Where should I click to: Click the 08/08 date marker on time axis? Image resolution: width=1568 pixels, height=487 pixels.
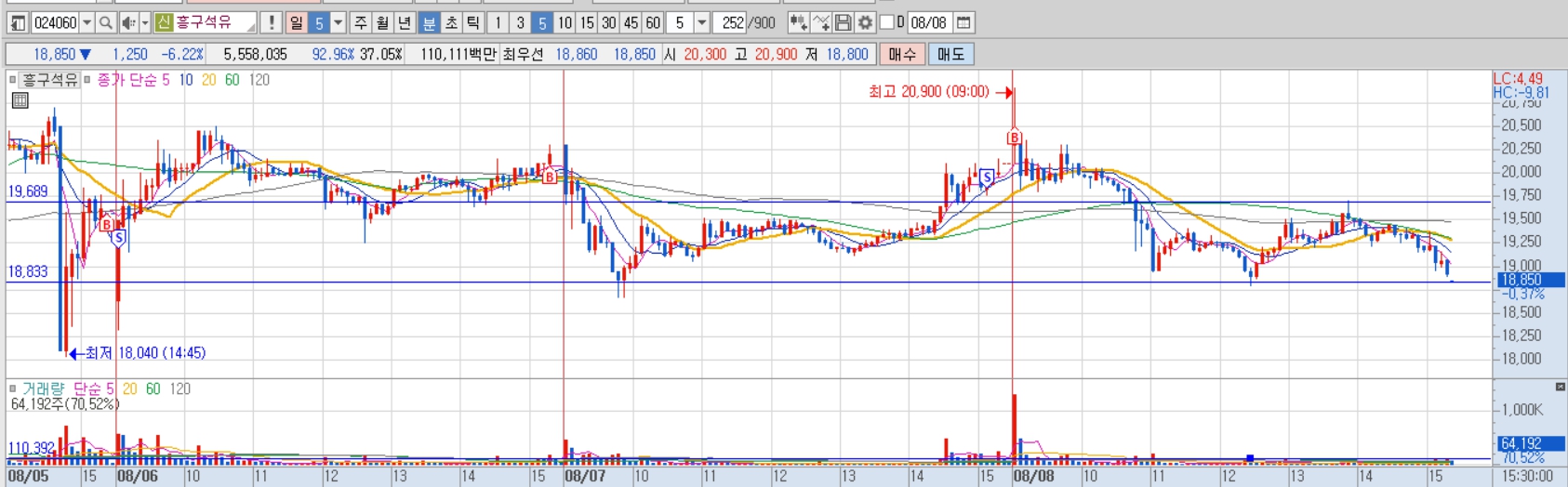point(1034,476)
